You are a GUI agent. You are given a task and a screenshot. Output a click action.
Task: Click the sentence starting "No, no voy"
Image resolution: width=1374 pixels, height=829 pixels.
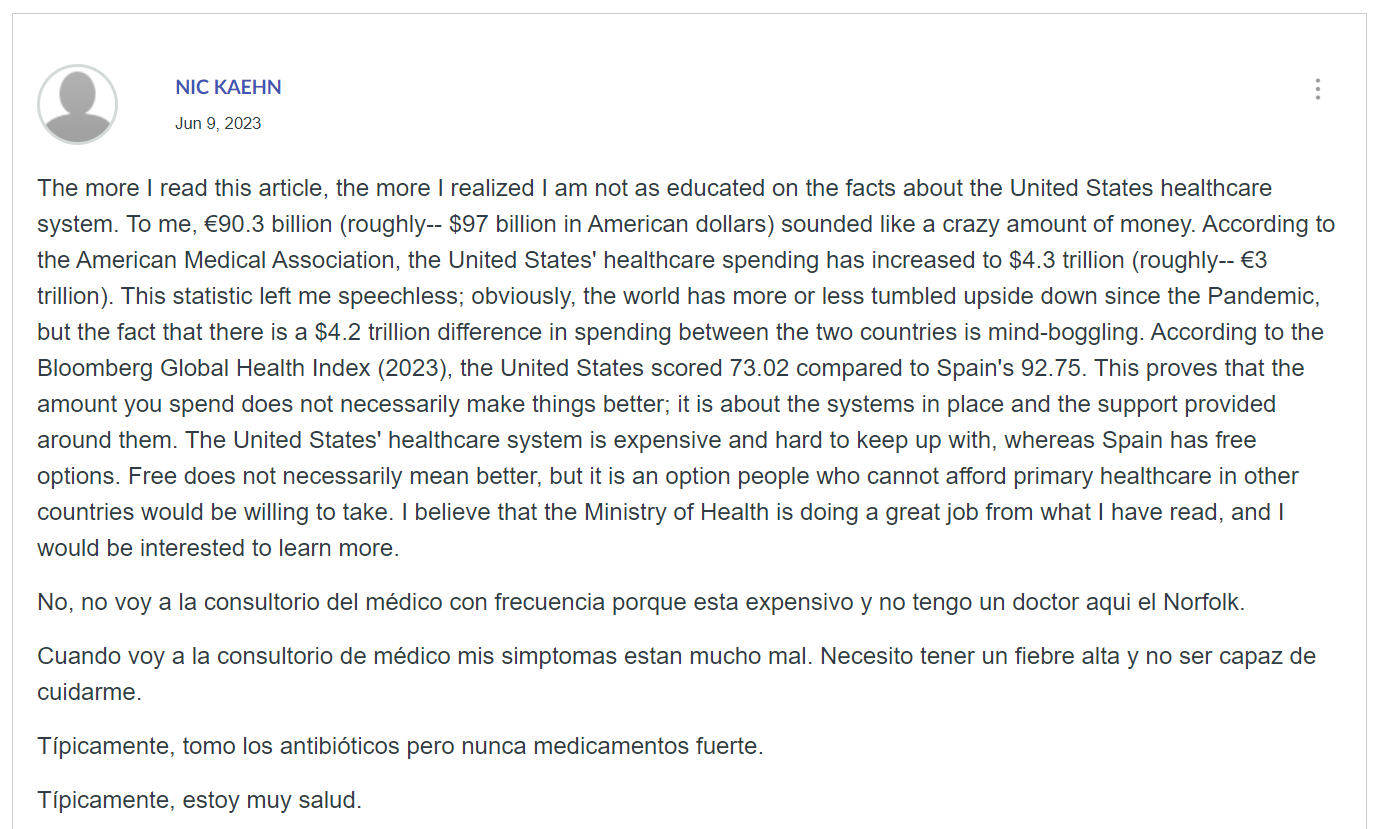pyautogui.click(x=641, y=602)
